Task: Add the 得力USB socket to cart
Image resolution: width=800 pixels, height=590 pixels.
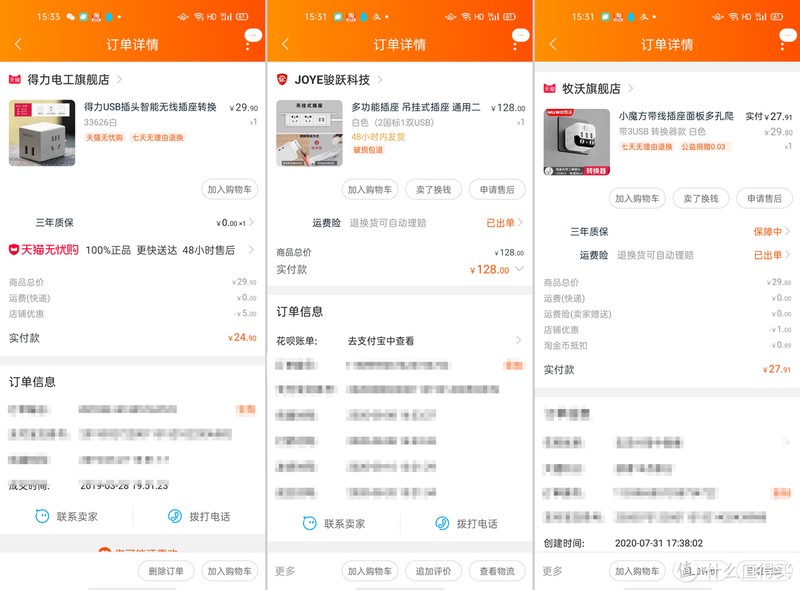Action: coord(230,189)
